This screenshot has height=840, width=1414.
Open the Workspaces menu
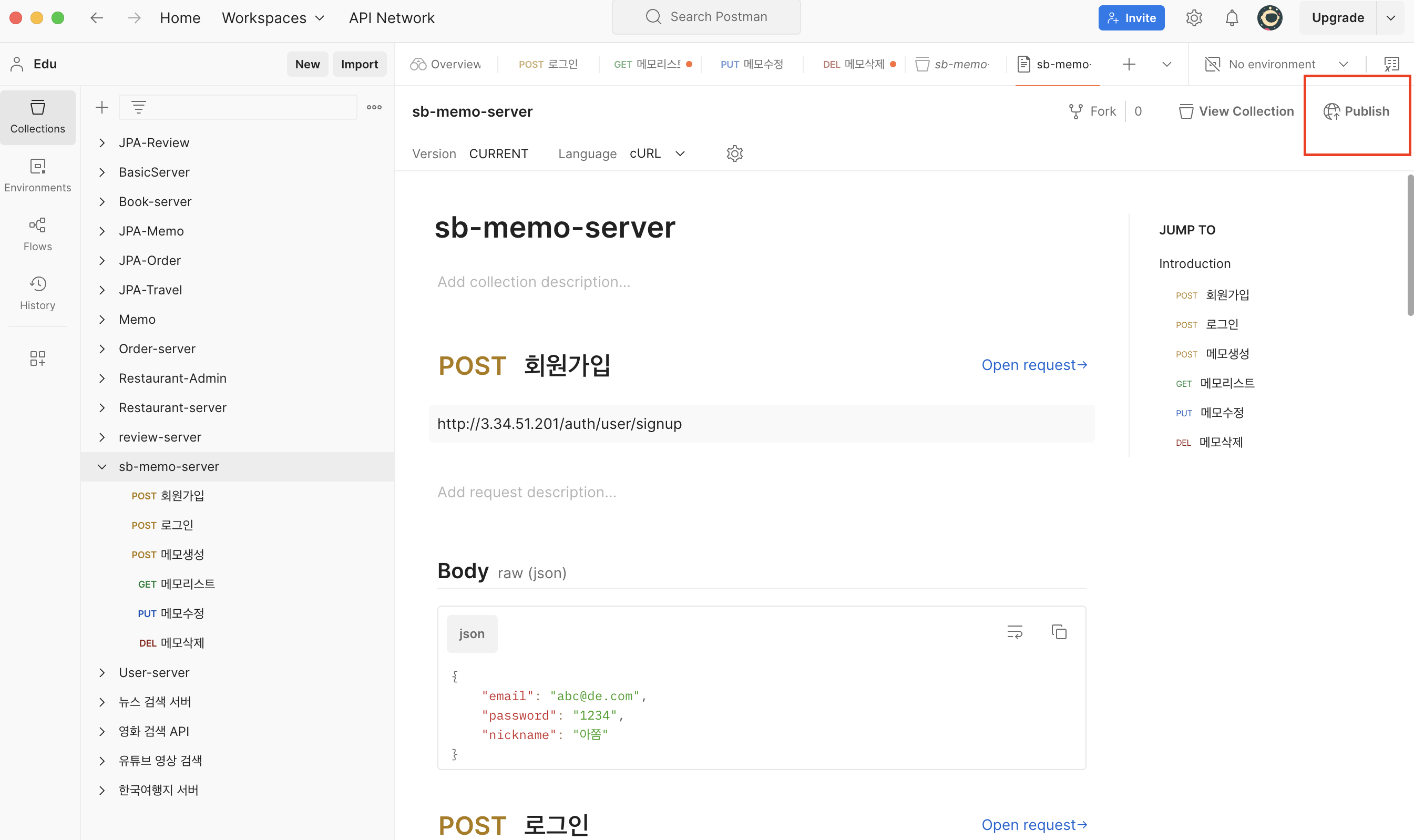point(273,18)
